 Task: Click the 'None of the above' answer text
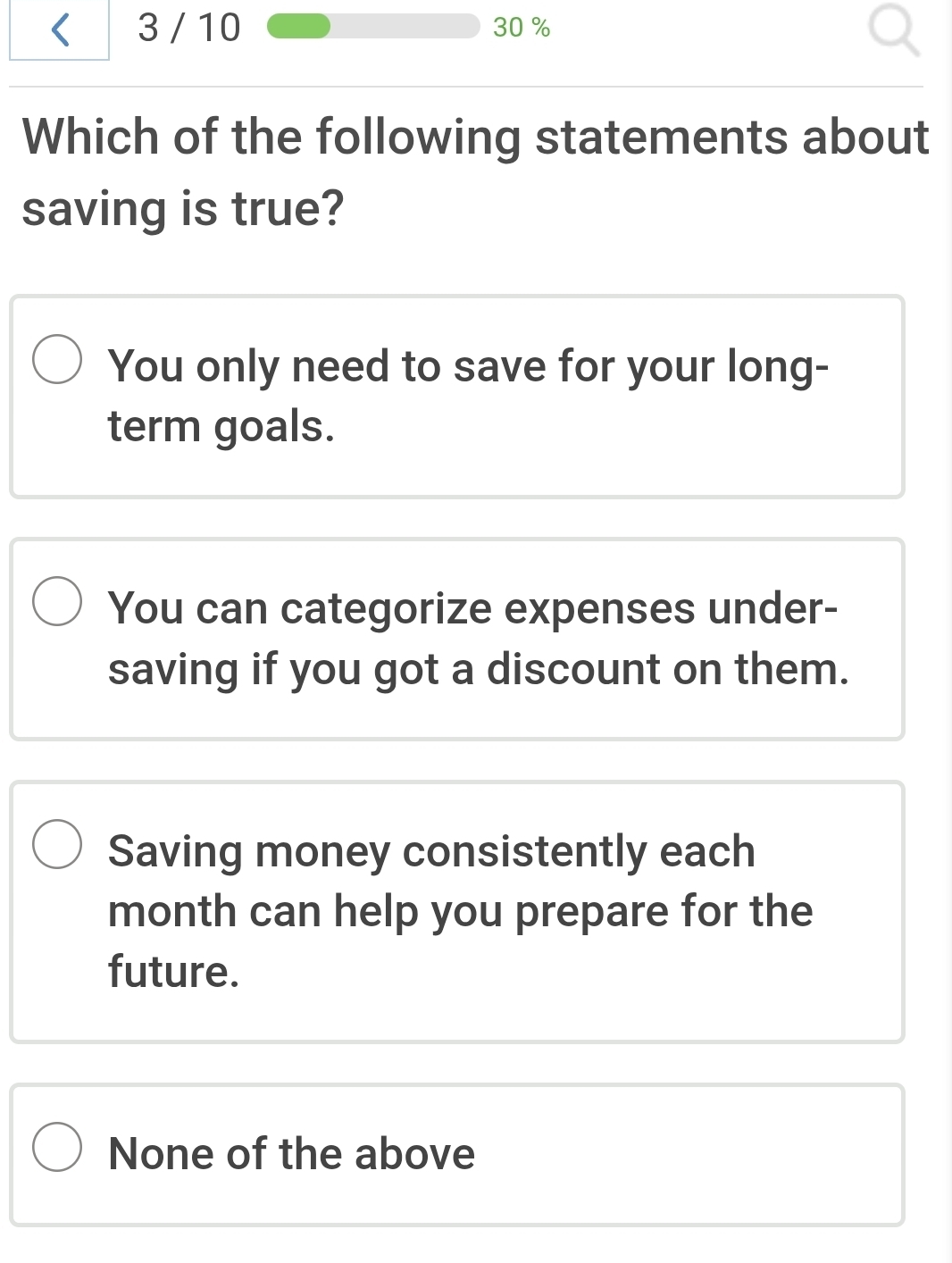coord(291,1153)
